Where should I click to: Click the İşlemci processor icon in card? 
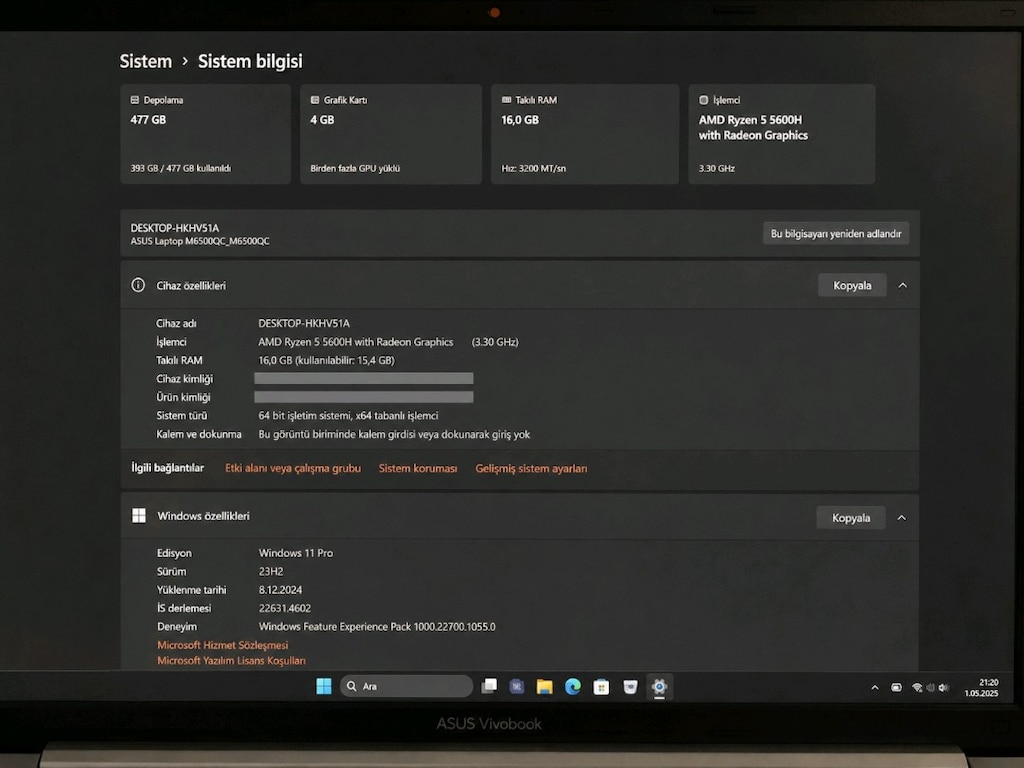point(703,100)
